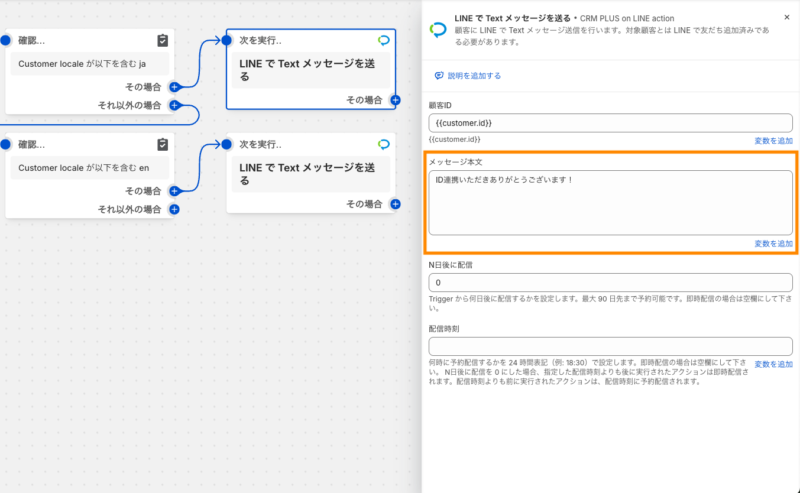This screenshot has height=493, width=800.
Task: Close the action settings panel
Action: [787, 17]
